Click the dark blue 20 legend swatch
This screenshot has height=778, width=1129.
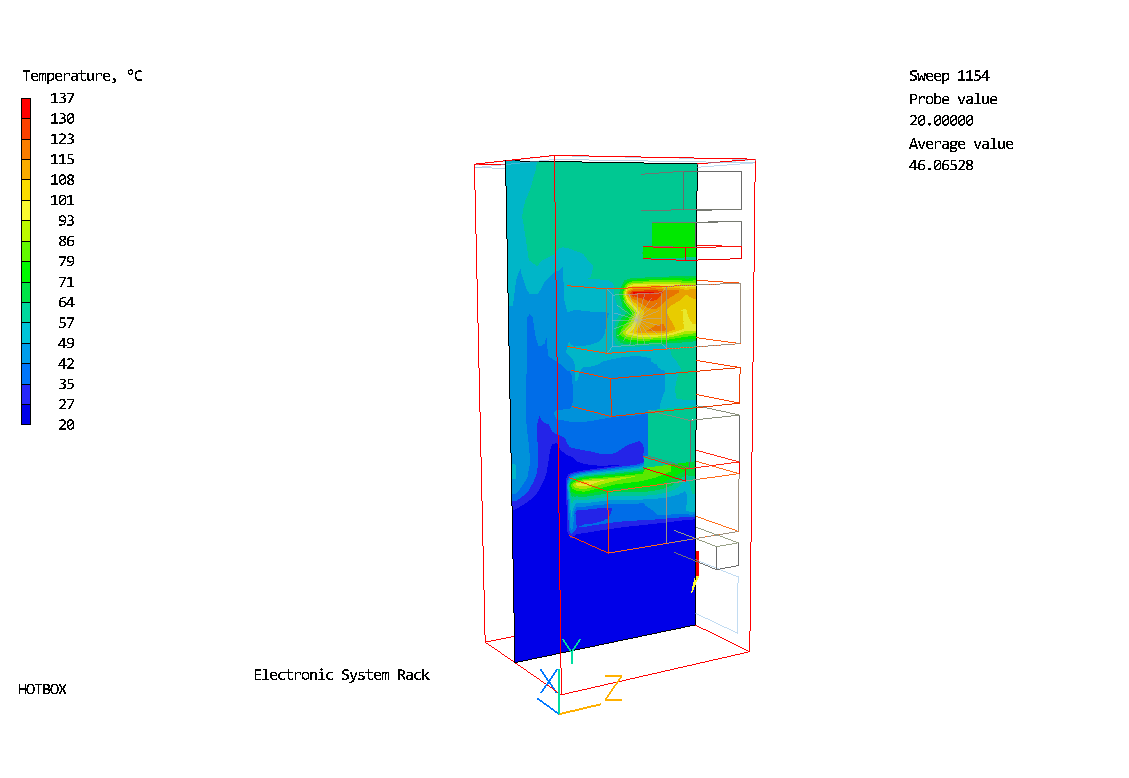click(x=26, y=419)
